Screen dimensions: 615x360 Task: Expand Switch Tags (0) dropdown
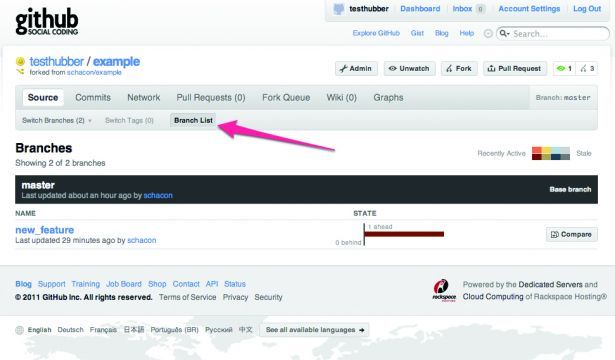[x=129, y=120]
